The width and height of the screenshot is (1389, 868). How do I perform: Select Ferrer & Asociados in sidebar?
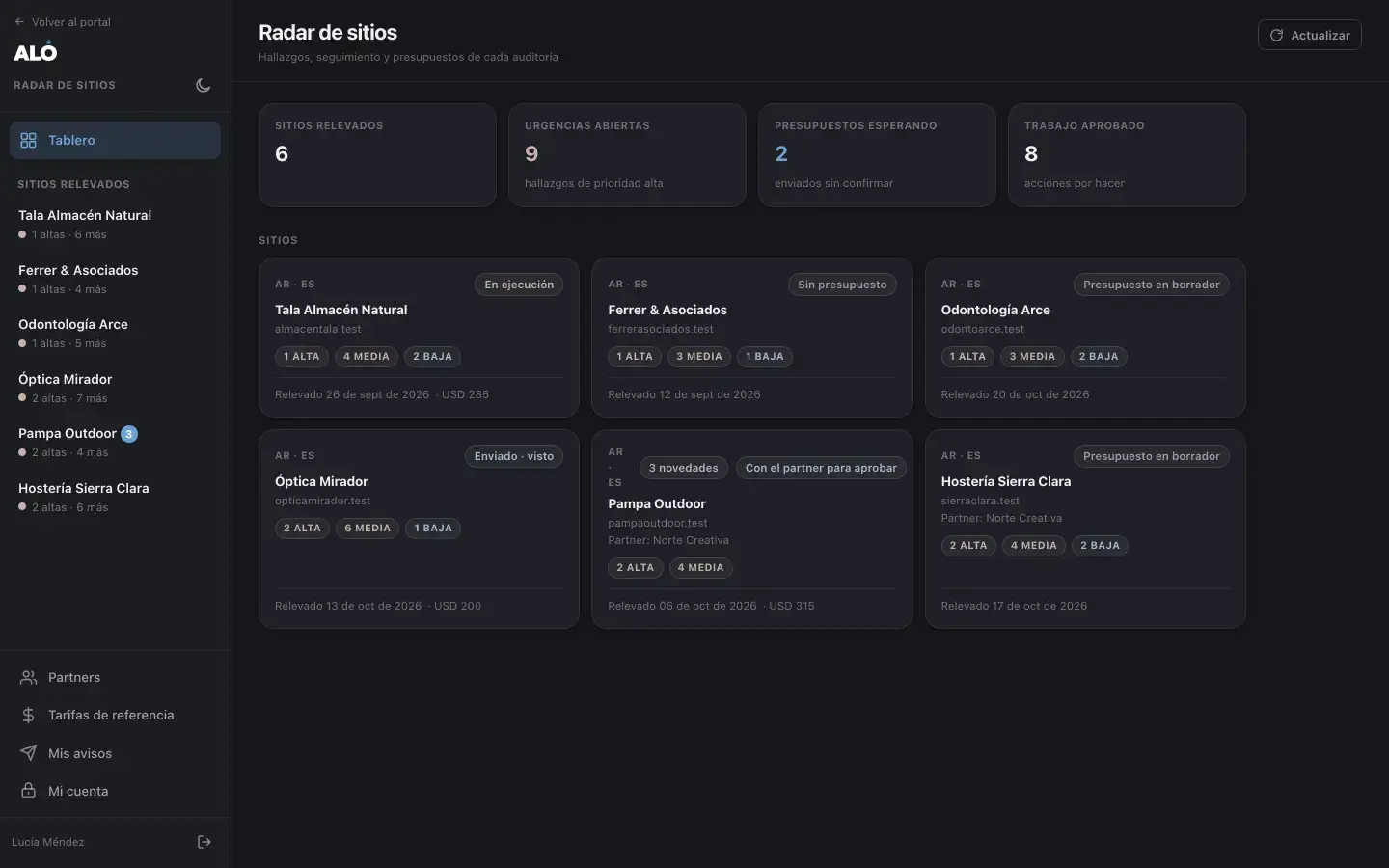pyautogui.click(x=115, y=279)
